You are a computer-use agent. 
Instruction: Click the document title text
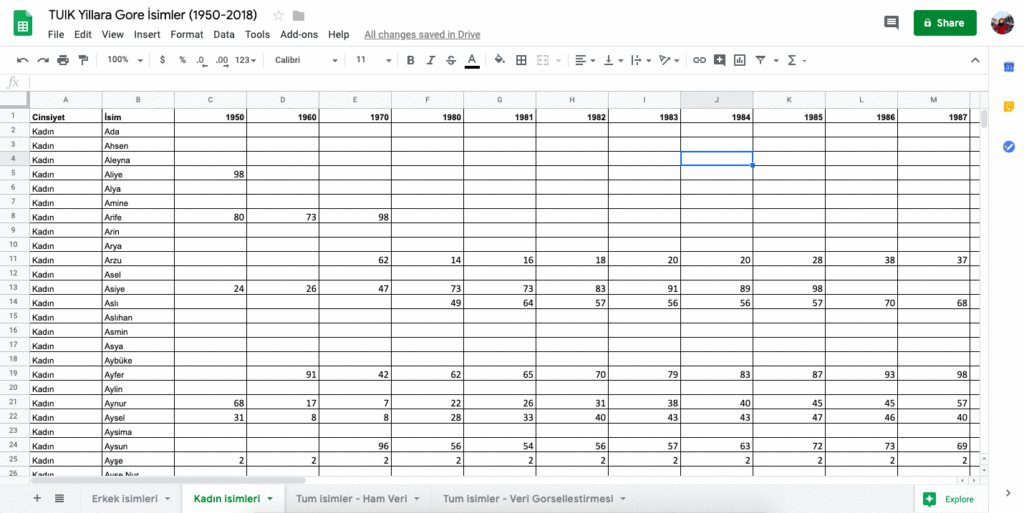coord(153,15)
